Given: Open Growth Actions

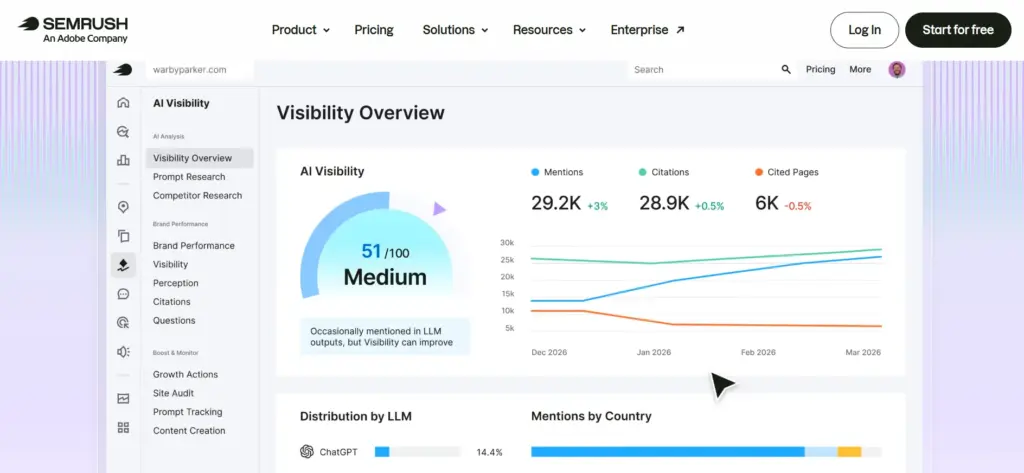Looking at the screenshot, I should 185,374.
